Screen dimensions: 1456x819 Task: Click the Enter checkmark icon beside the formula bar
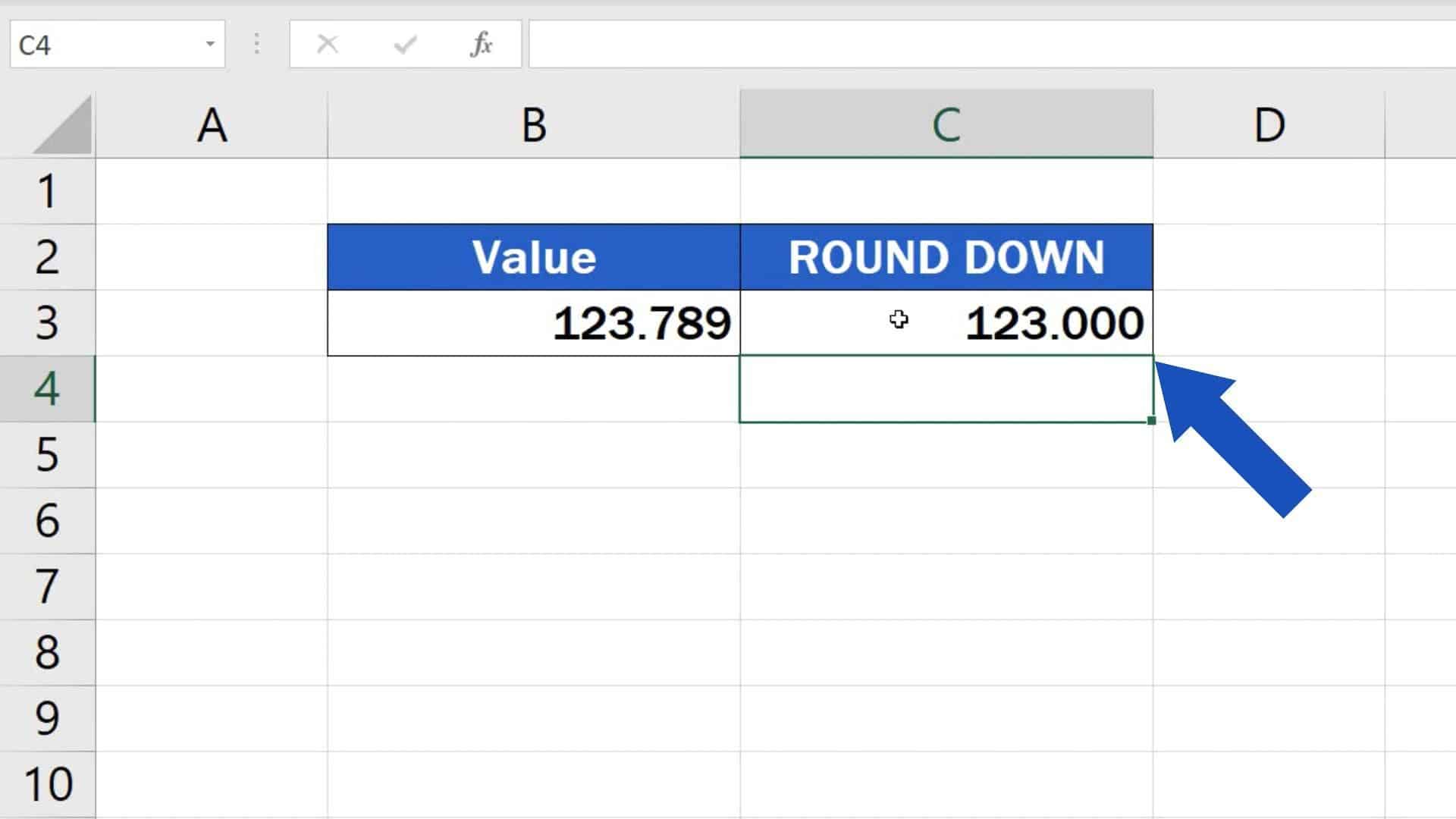point(404,44)
